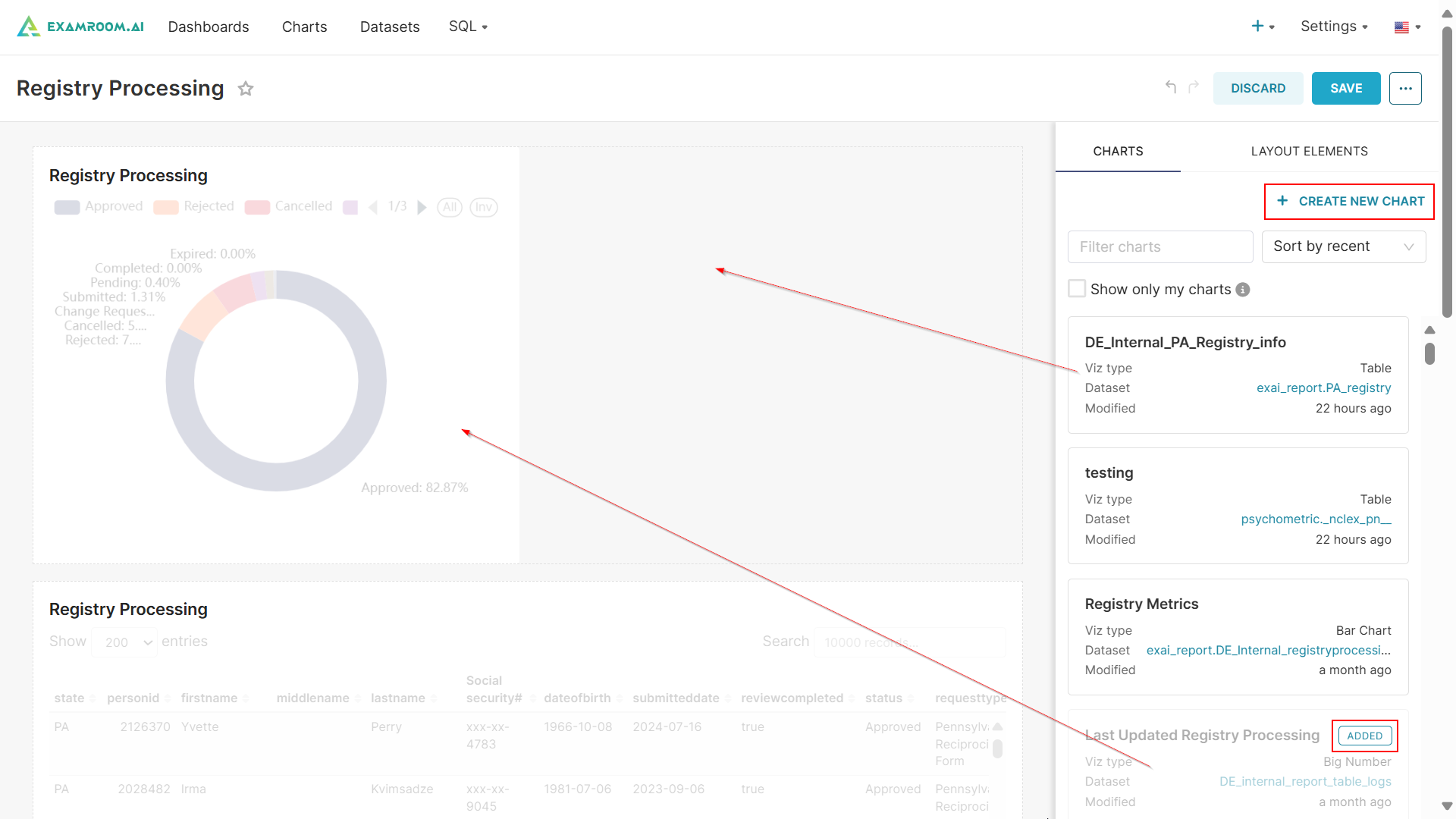
Task: Click the Approved legend color swatch
Action: 67,207
